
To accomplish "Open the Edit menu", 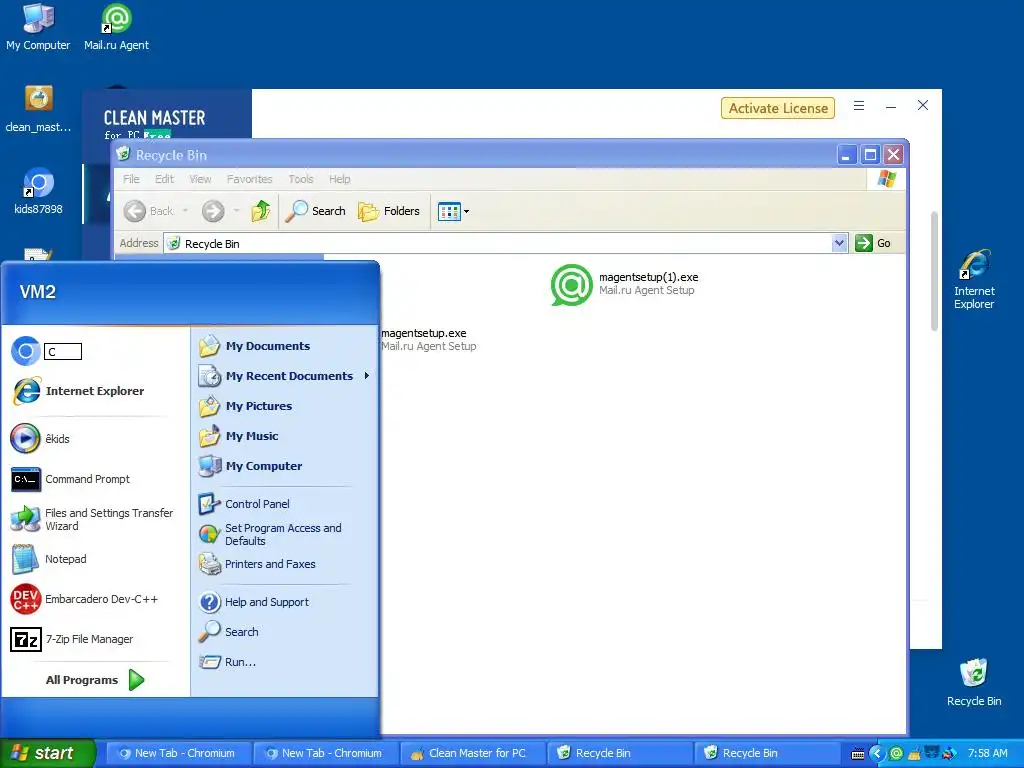I will coord(164,179).
